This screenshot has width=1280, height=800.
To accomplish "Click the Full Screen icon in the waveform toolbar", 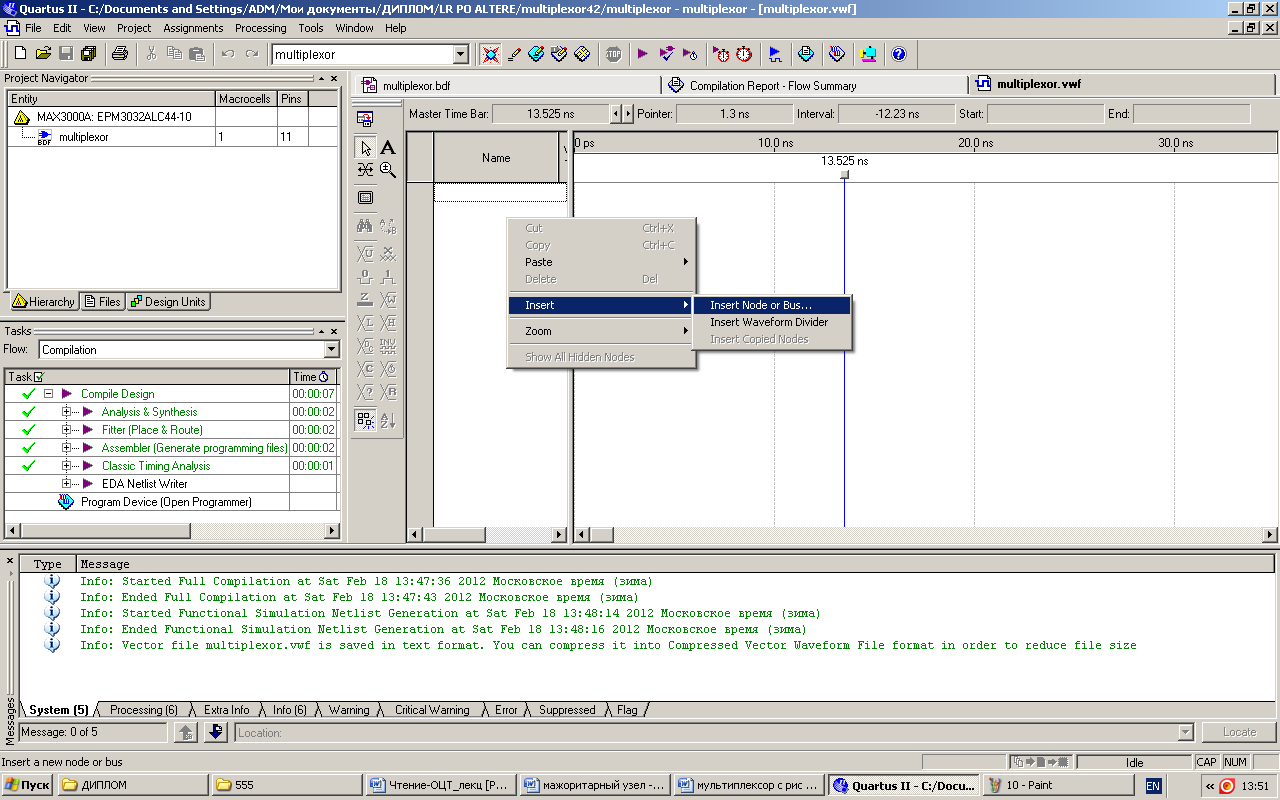I will click(x=366, y=198).
